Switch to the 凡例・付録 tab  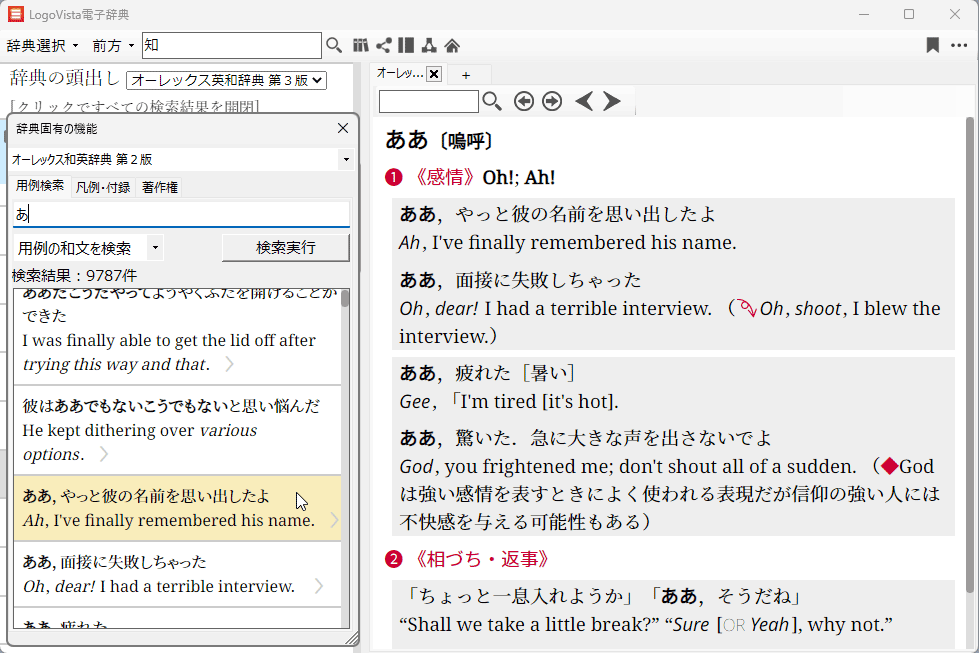click(103, 187)
